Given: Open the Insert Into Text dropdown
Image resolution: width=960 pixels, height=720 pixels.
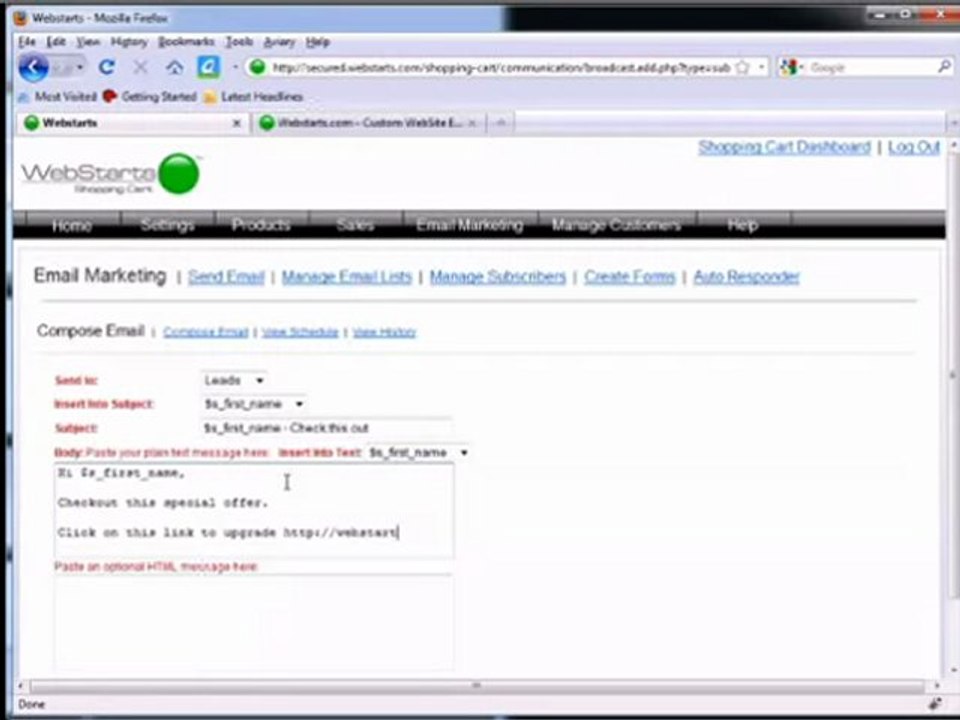Looking at the screenshot, I should (x=419, y=452).
